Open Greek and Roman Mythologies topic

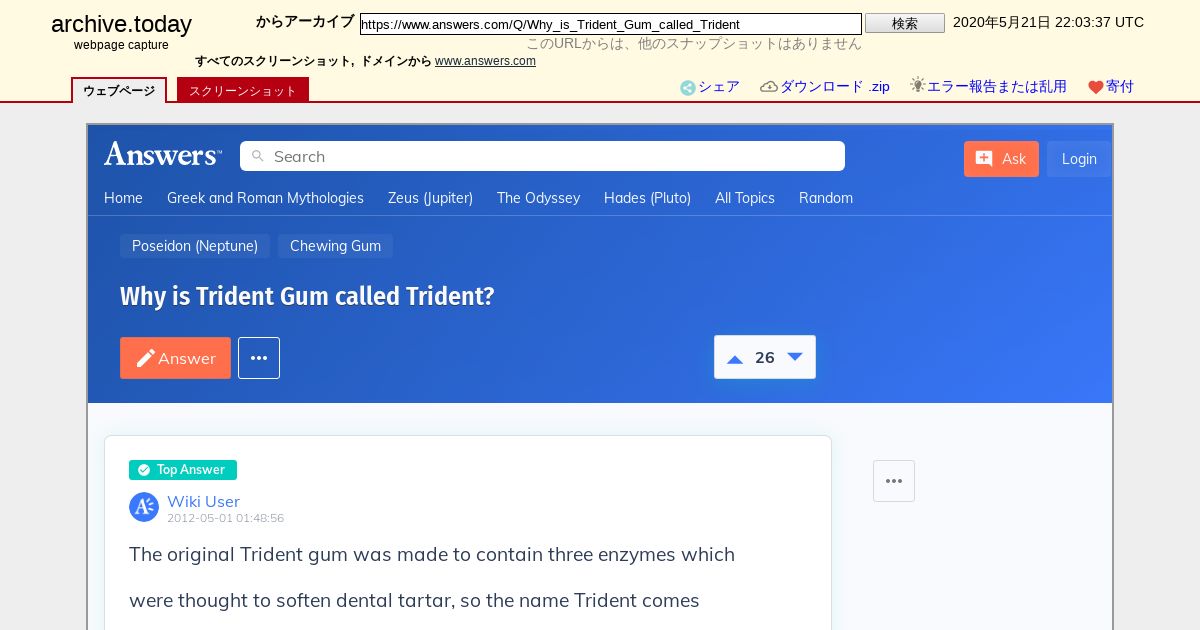point(265,198)
